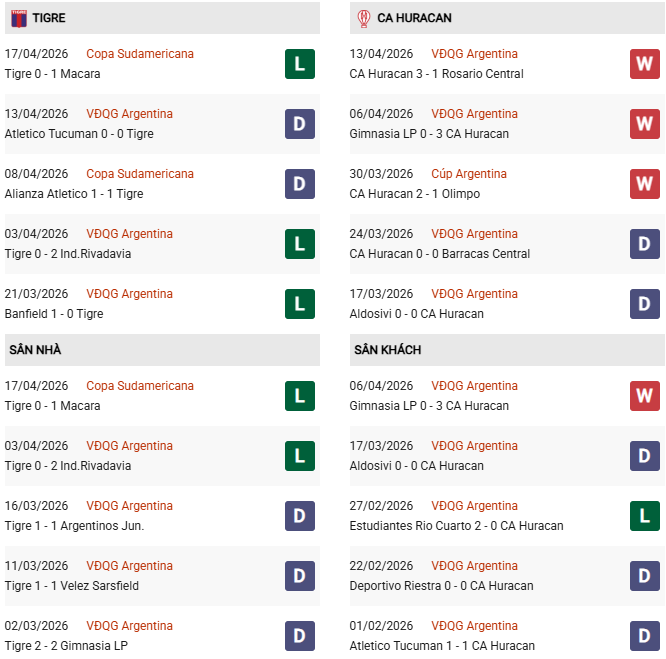Click the TIGRE team name header

49,18
